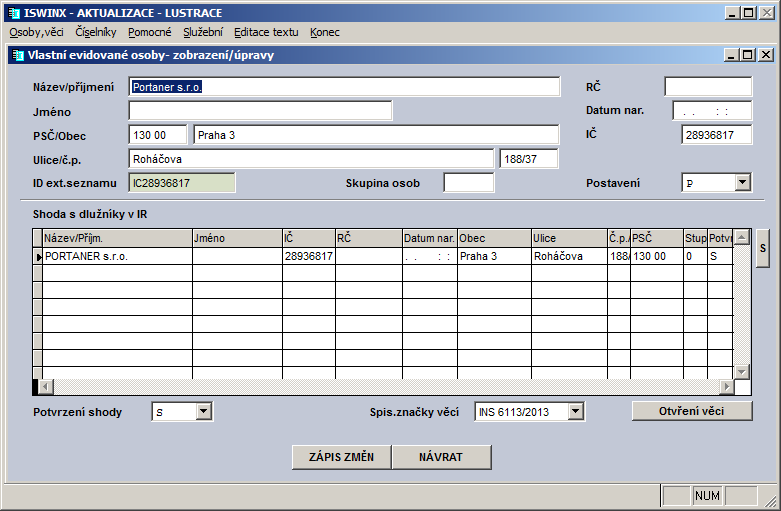Click the Obec column header in grid
The image size is (781, 511).
coord(495,238)
